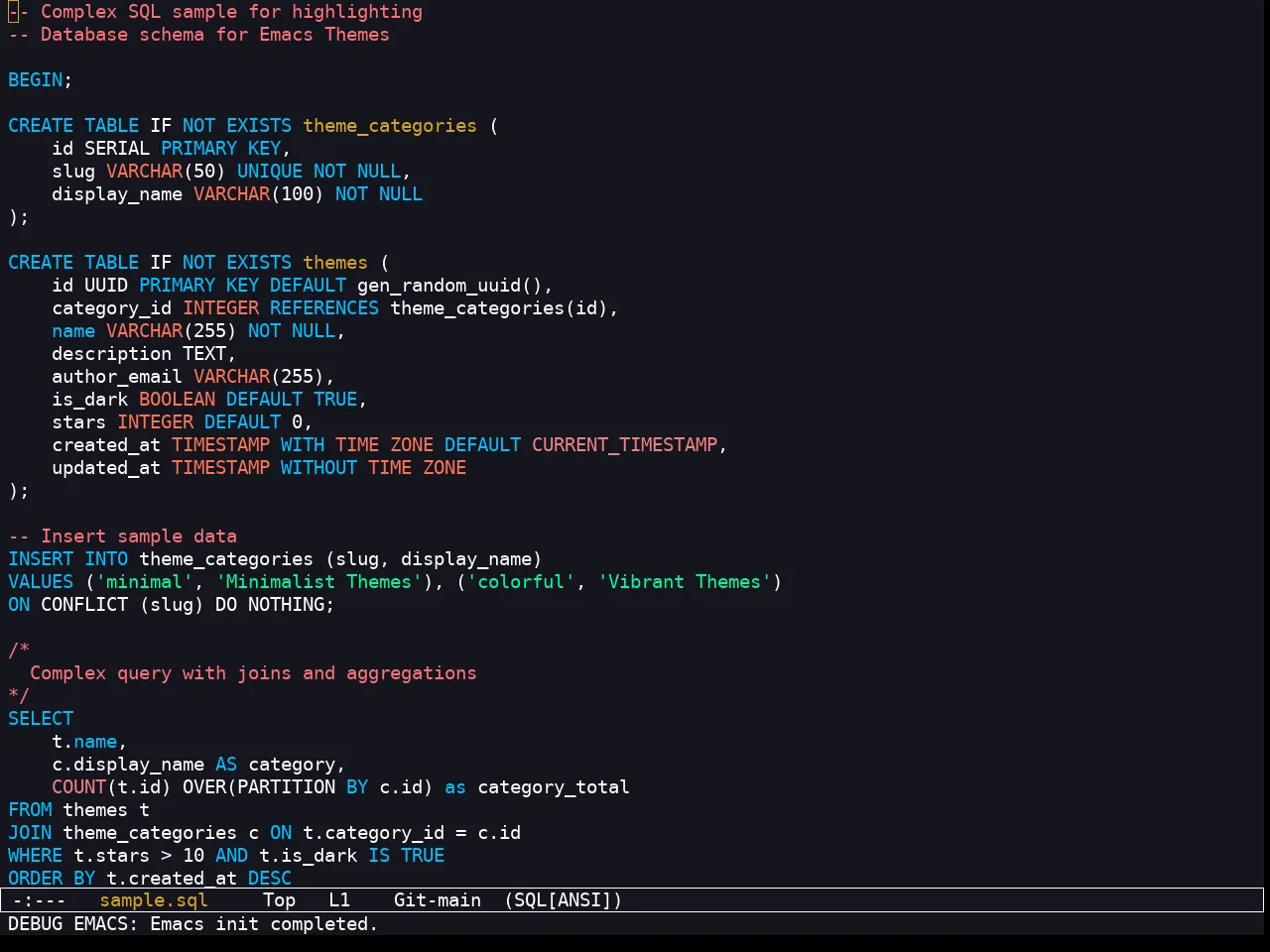The image size is (1270, 952).
Task: Click the REFERENCES keyword
Action: click(x=324, y=308)
